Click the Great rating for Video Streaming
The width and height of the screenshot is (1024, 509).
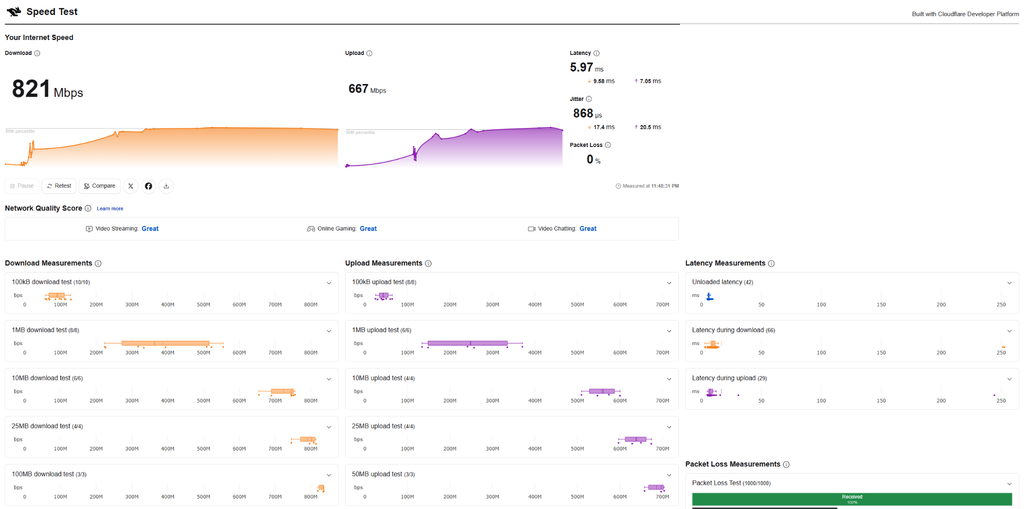point(150,229)
